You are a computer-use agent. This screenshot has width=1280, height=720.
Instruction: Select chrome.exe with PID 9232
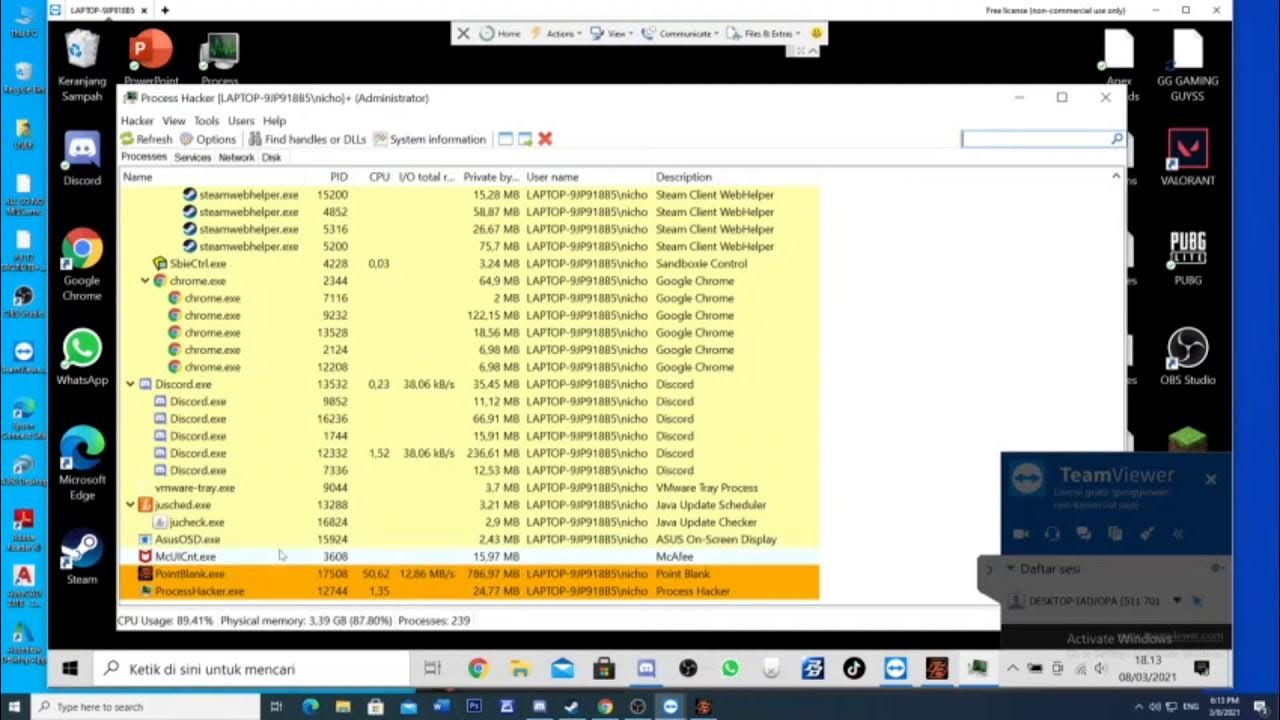469,315
